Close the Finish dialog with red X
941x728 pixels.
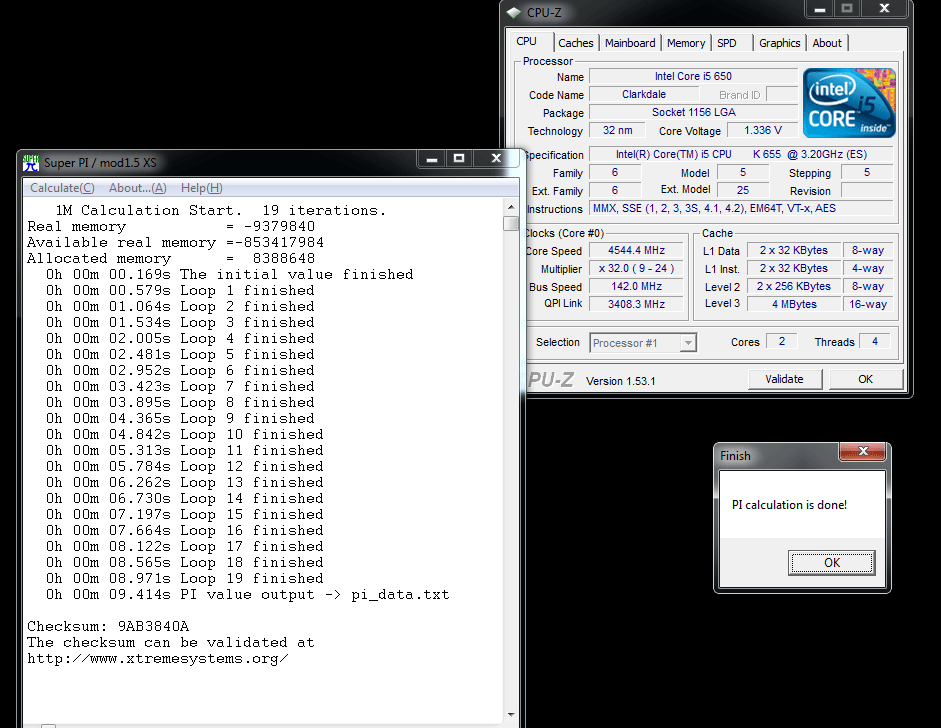863,451
